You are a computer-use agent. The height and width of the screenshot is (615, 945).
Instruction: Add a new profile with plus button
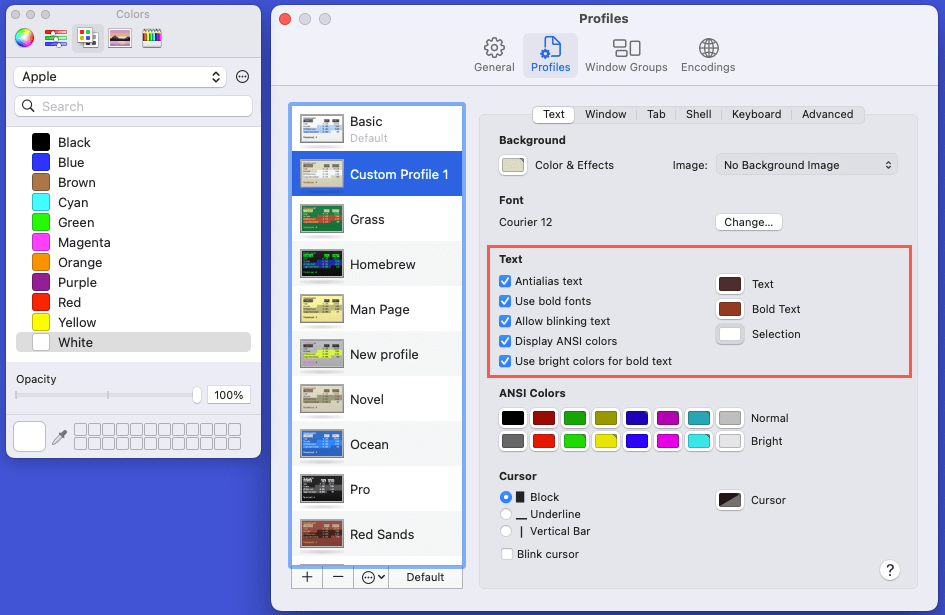point(307,577)
